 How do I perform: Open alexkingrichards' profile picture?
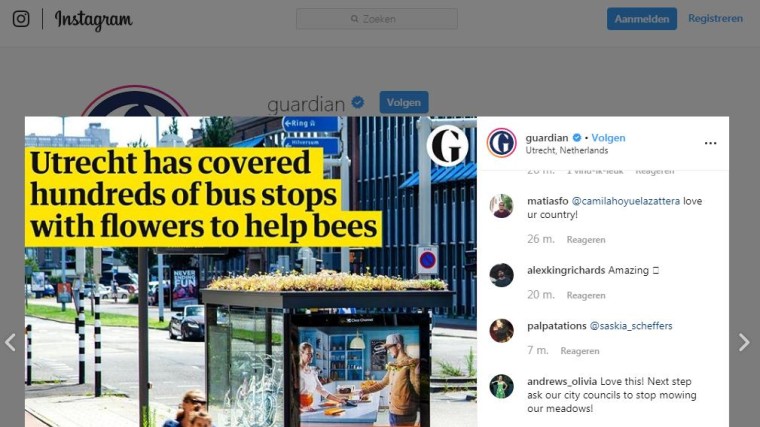(501, 275)
